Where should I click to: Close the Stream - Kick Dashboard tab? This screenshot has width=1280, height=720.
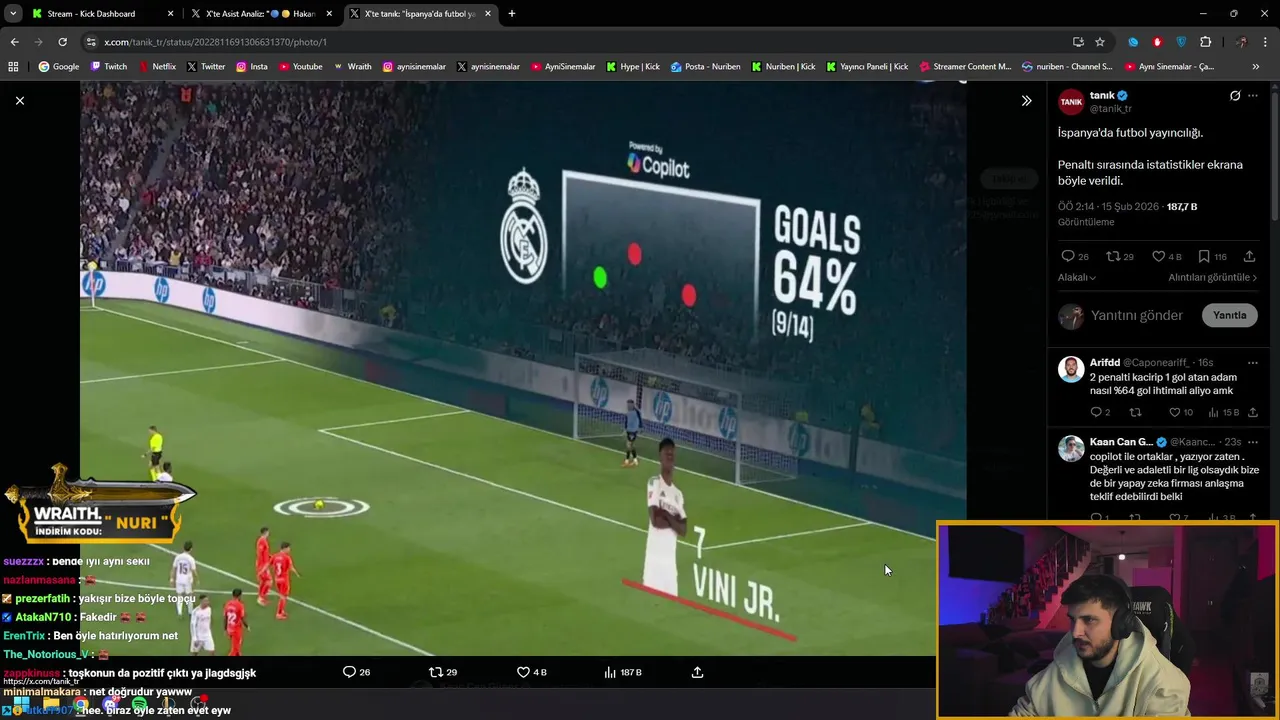170,14
